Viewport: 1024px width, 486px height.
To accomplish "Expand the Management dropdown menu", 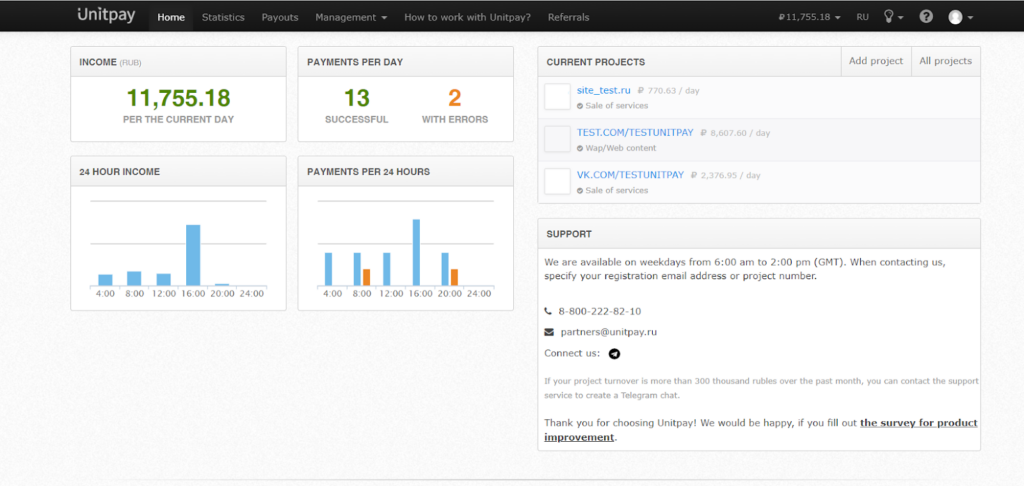I will [351, 17].
